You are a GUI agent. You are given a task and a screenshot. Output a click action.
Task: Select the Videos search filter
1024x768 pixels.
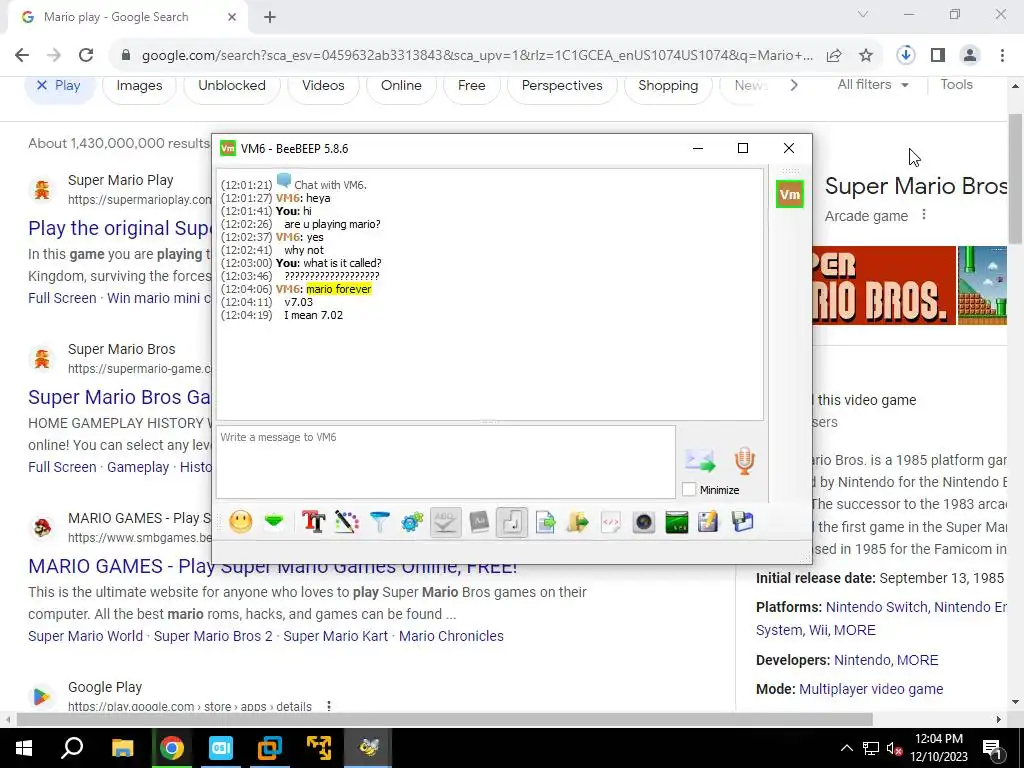[x=323, y=86]
